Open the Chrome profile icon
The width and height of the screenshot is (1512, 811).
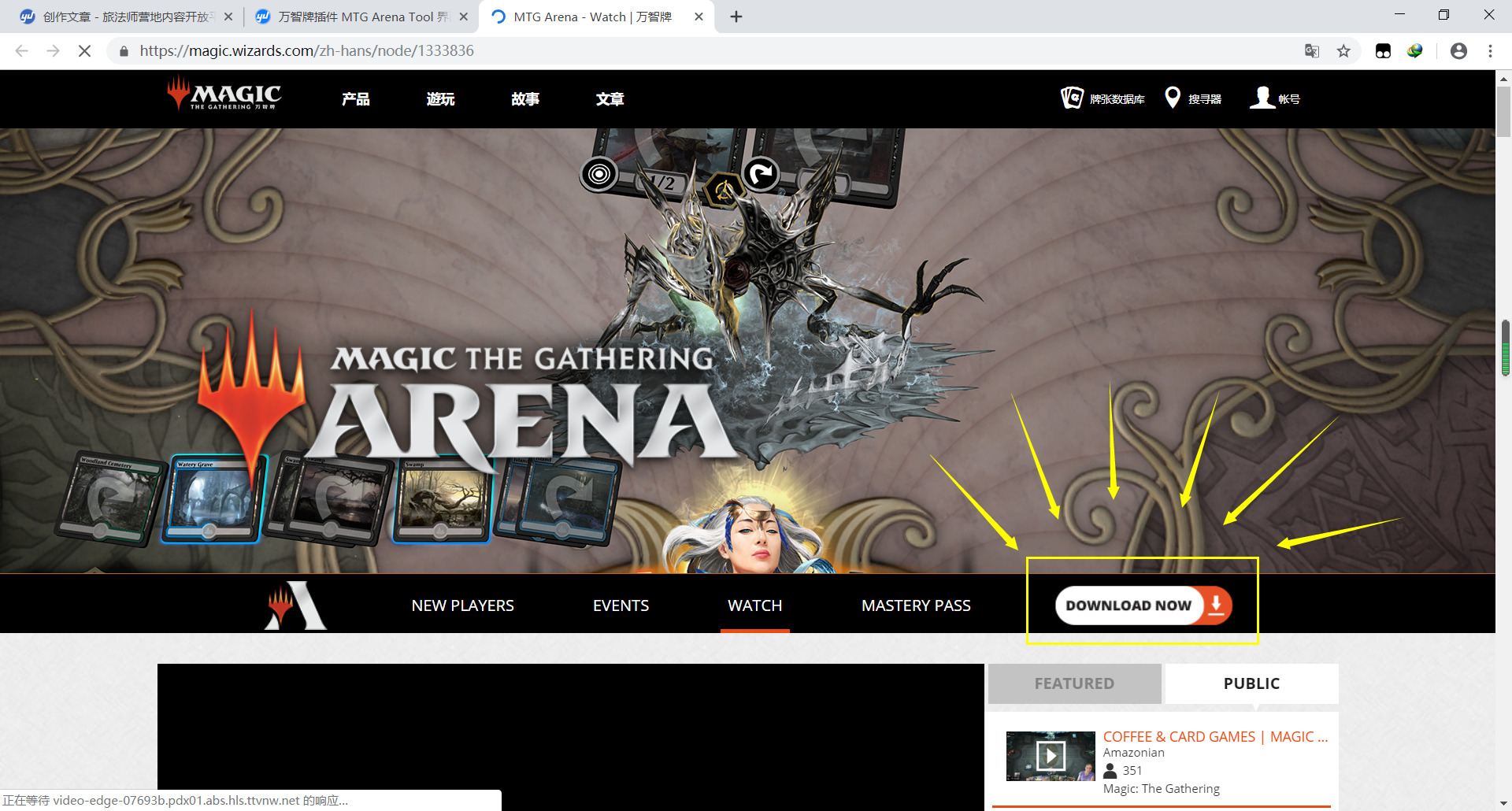(x=1458, y=50)
